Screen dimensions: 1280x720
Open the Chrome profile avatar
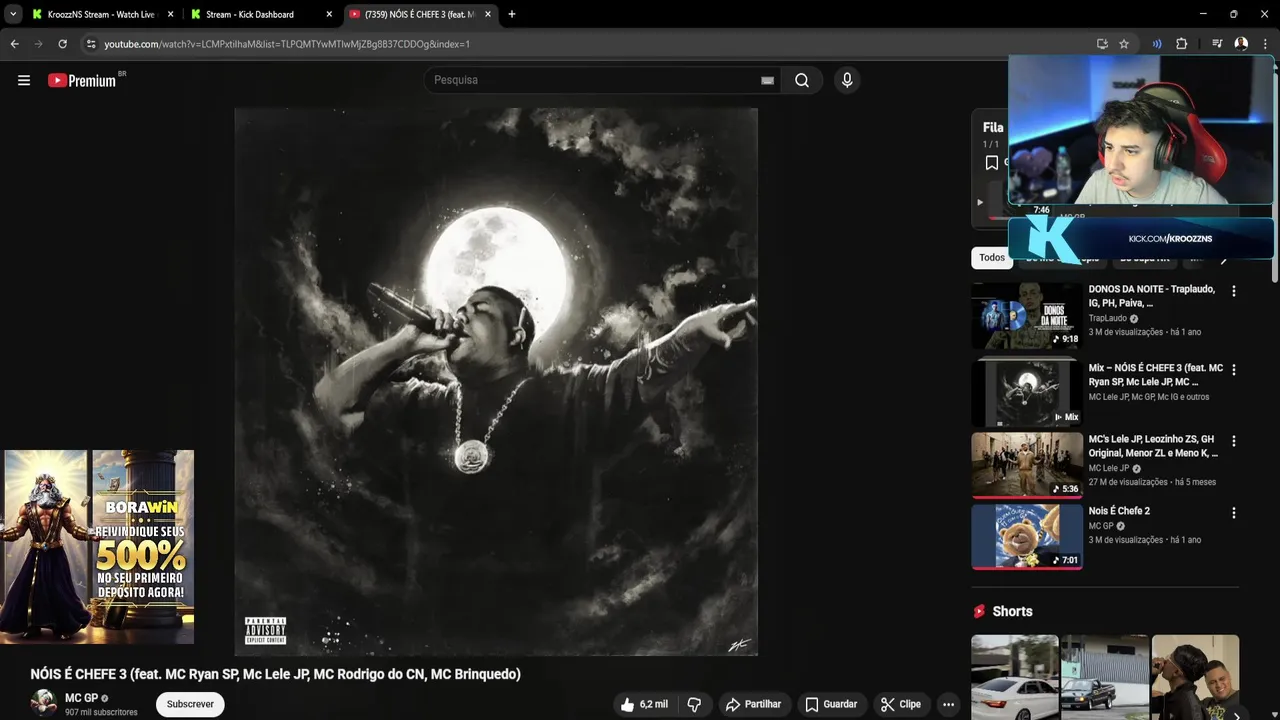tap(1241, 44)
